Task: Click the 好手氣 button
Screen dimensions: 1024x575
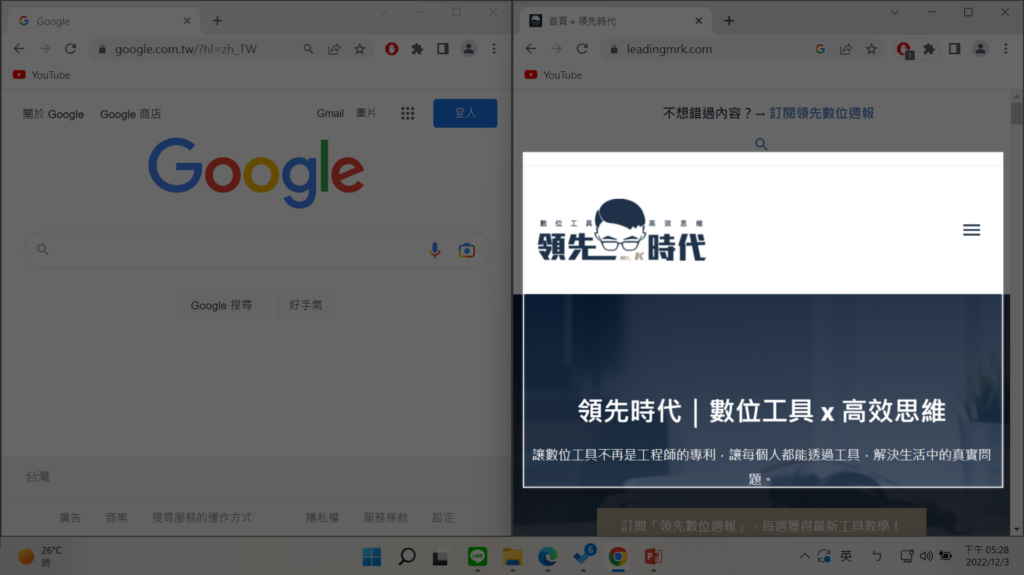Action: (305, 305)
